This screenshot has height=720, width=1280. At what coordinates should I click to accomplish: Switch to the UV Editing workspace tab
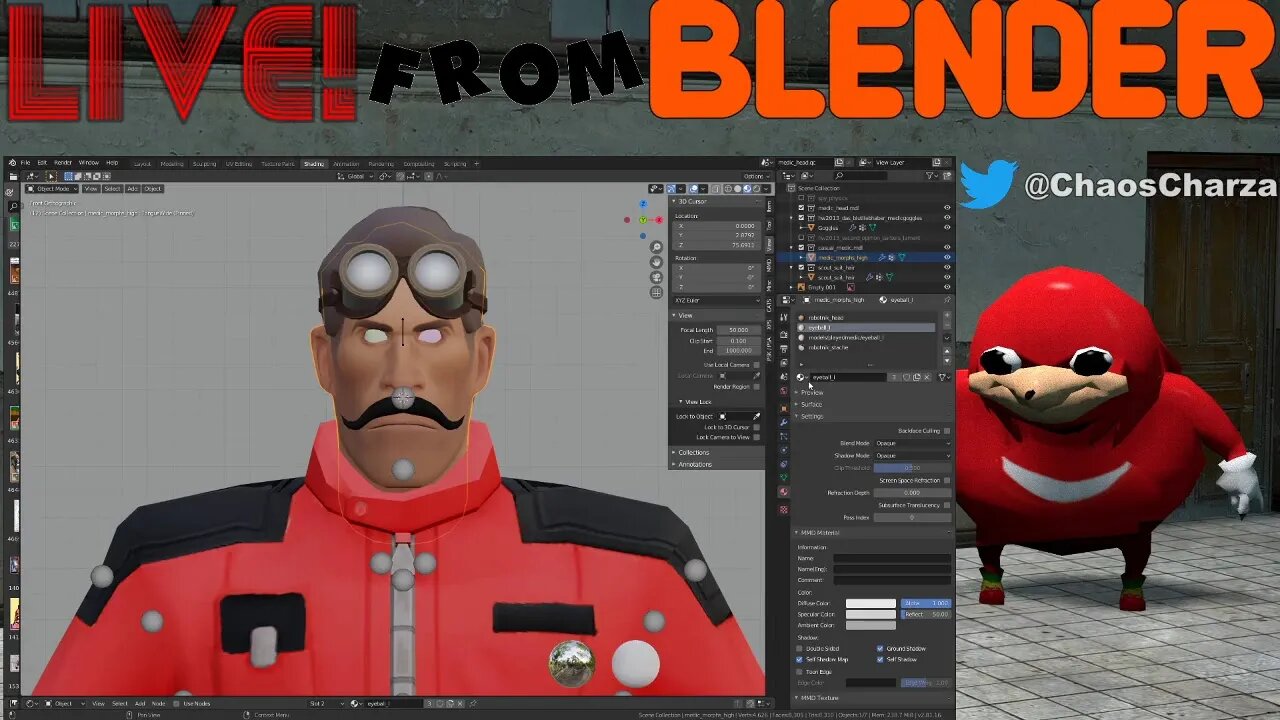pos(238,163)
